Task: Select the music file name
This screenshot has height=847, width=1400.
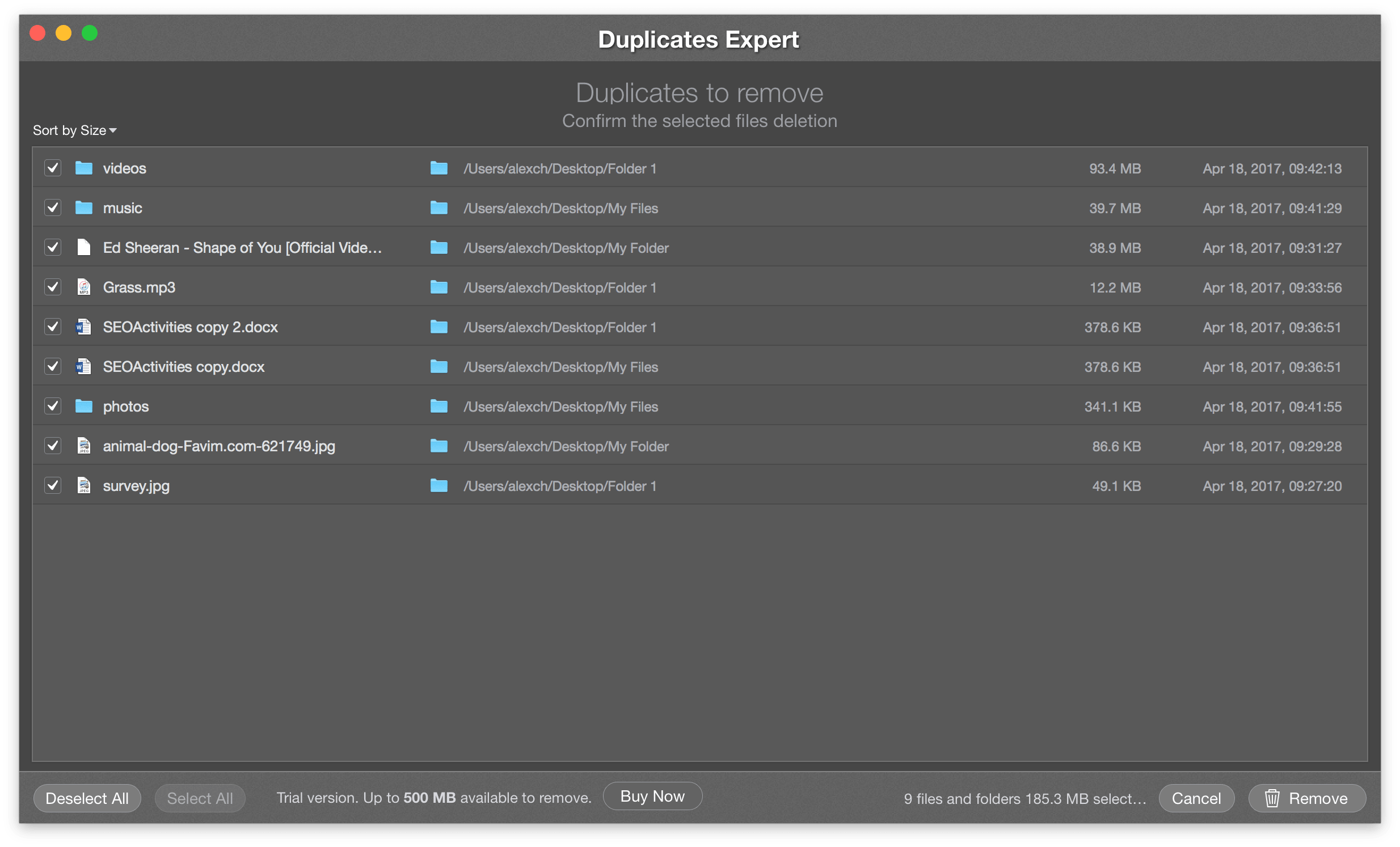Action: click(x=123, y=208)
